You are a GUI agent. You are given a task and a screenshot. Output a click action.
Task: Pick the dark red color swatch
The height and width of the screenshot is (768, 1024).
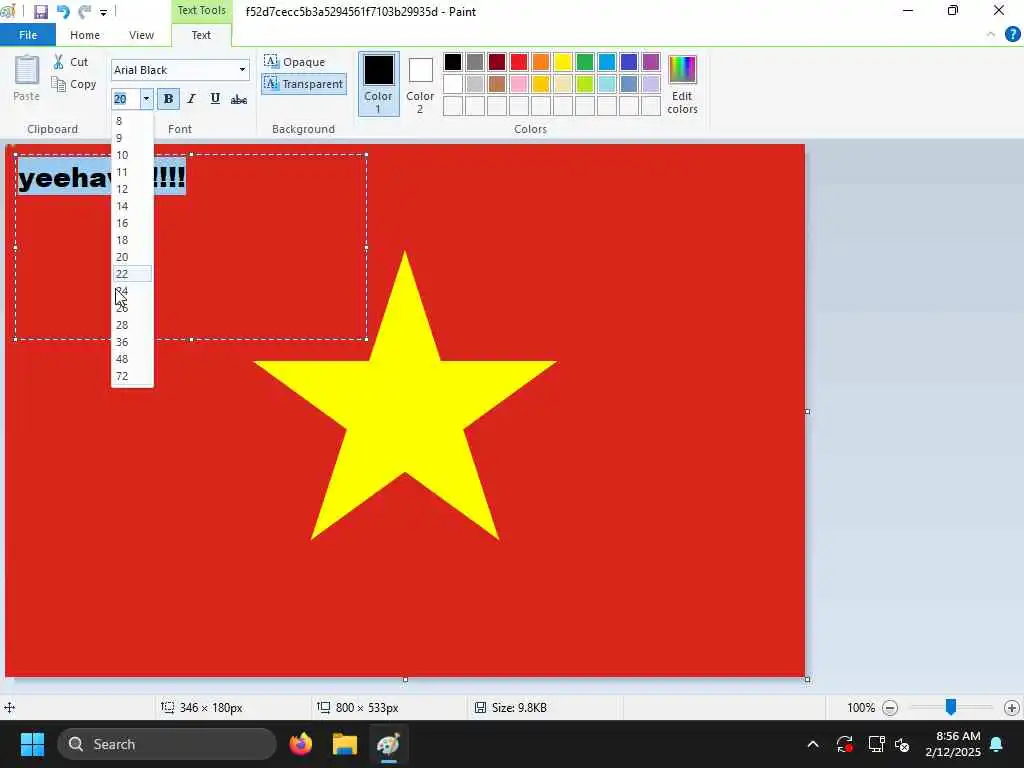pyautogui.click(x=497, y=62)
